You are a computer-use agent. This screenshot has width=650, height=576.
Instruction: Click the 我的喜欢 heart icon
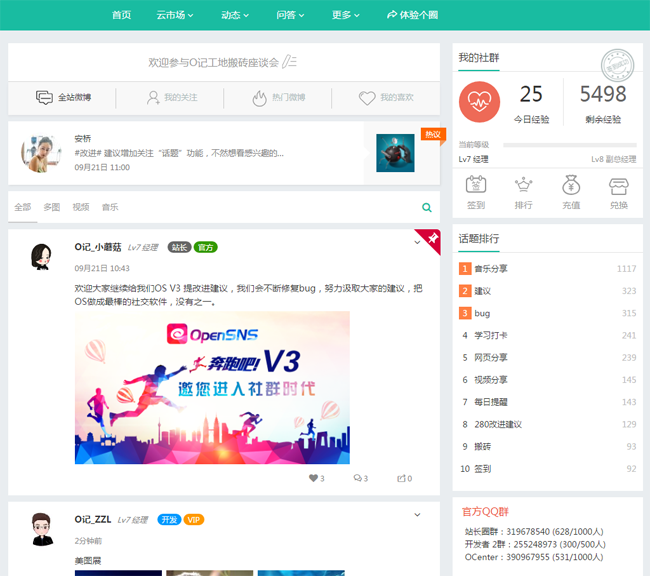click(x=367, y=98)
